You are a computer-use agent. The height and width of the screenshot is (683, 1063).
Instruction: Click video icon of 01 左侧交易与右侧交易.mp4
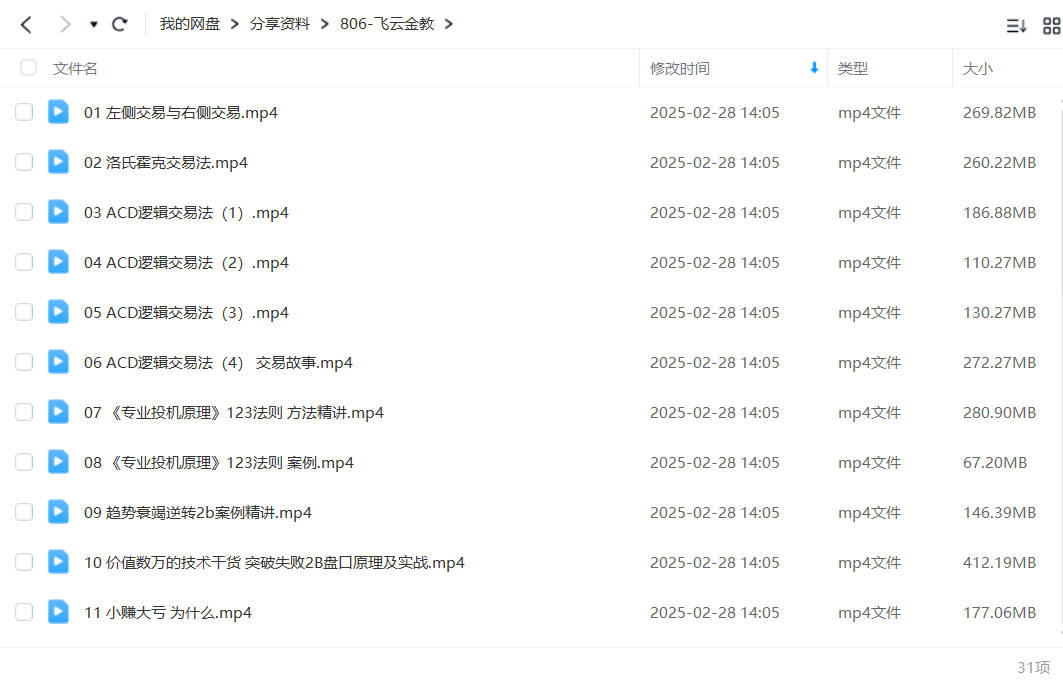point(58,112)
